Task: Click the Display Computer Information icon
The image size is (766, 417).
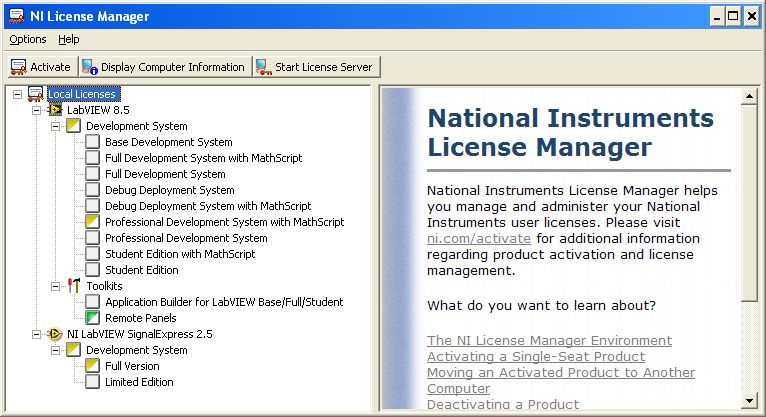Action: point(90,67)
